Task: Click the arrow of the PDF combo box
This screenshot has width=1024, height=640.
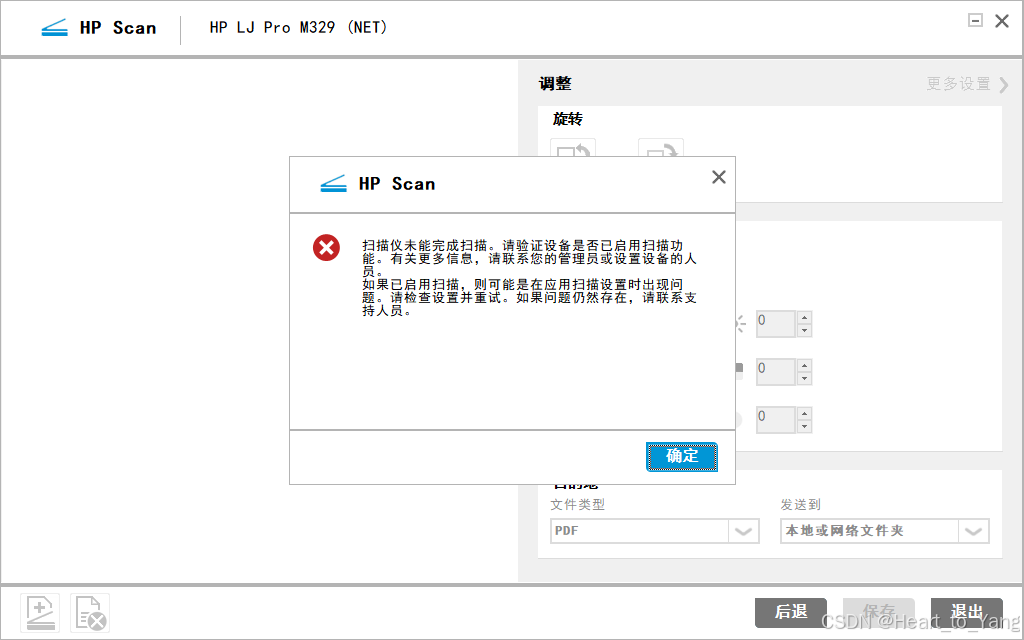Action: [744, 531]
